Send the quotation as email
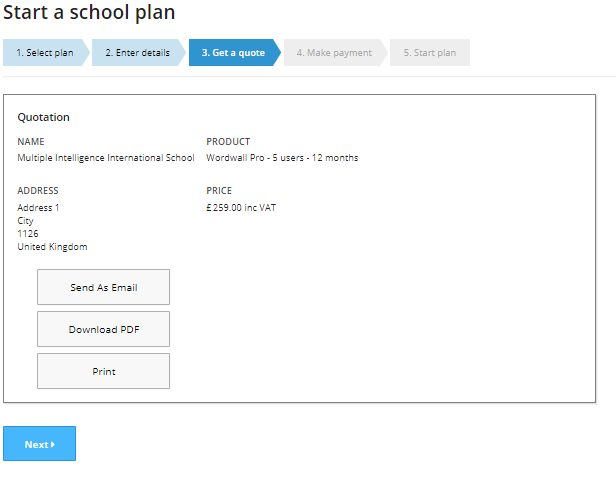 [x=104, y=287]
